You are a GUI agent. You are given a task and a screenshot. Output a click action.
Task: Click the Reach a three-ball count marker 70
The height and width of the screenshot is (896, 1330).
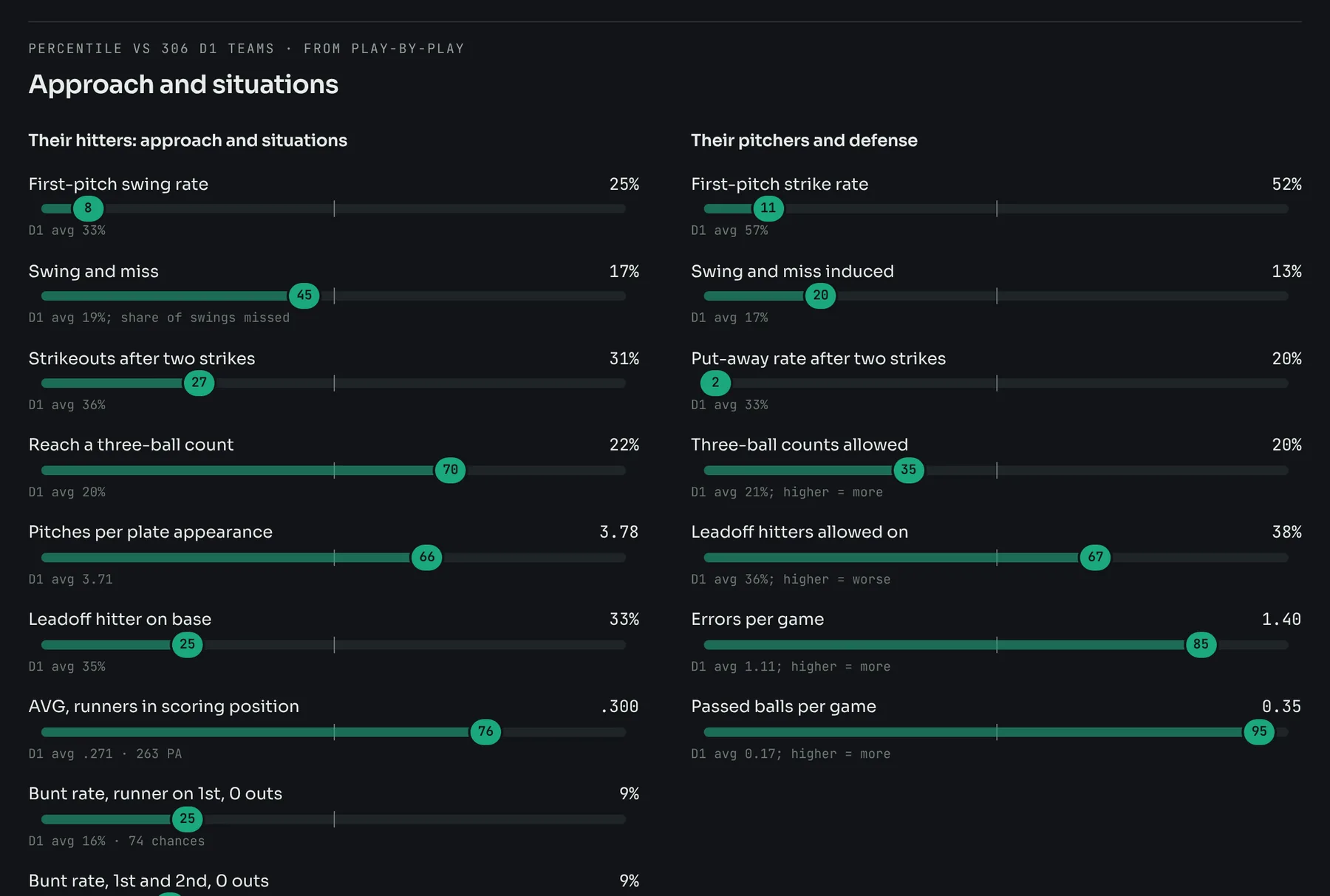click(x=451, y=470)
